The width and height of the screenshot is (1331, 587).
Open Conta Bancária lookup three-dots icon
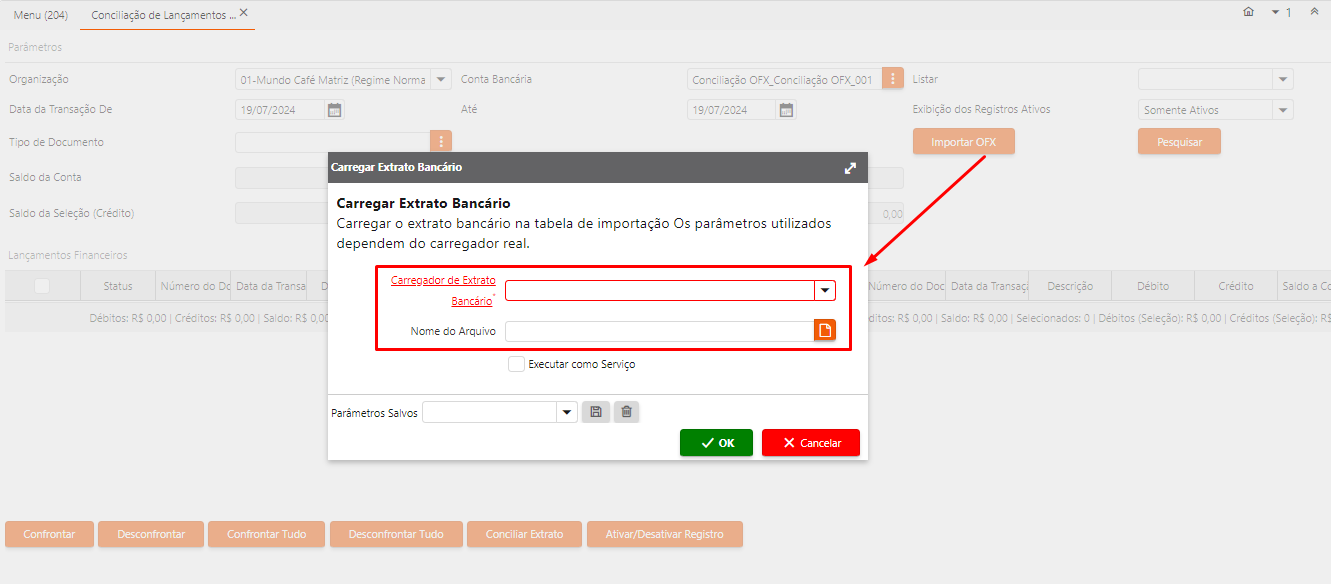[893, 78]
